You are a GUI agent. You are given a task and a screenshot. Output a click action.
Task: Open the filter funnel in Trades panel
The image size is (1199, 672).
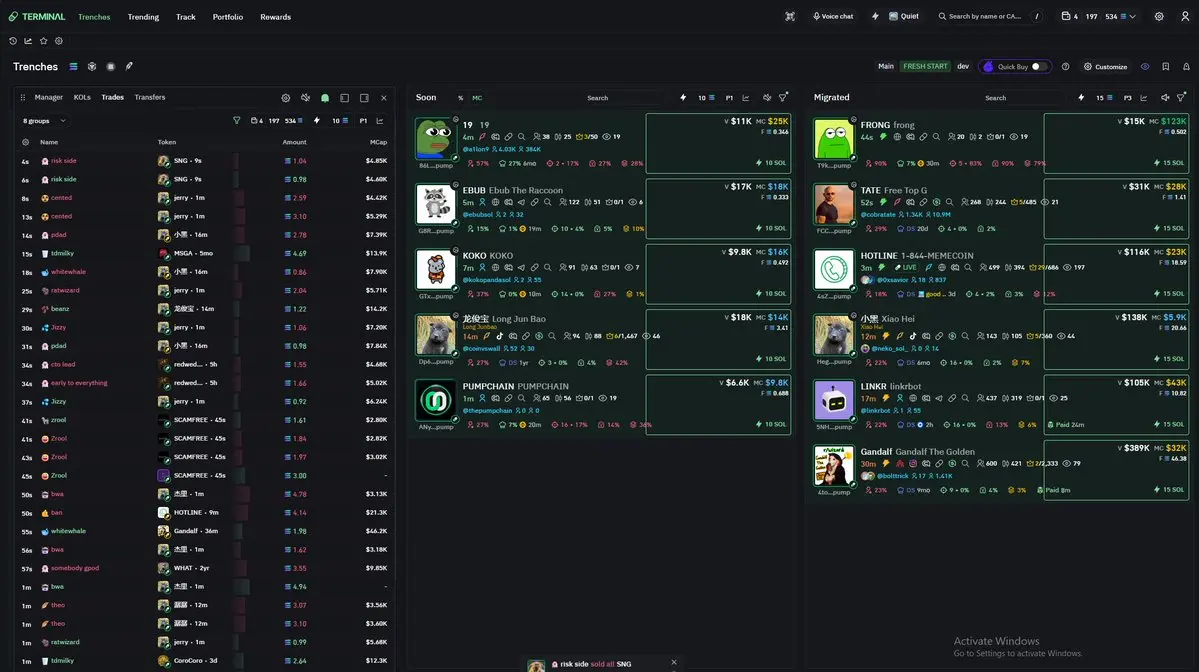(236, 121)
